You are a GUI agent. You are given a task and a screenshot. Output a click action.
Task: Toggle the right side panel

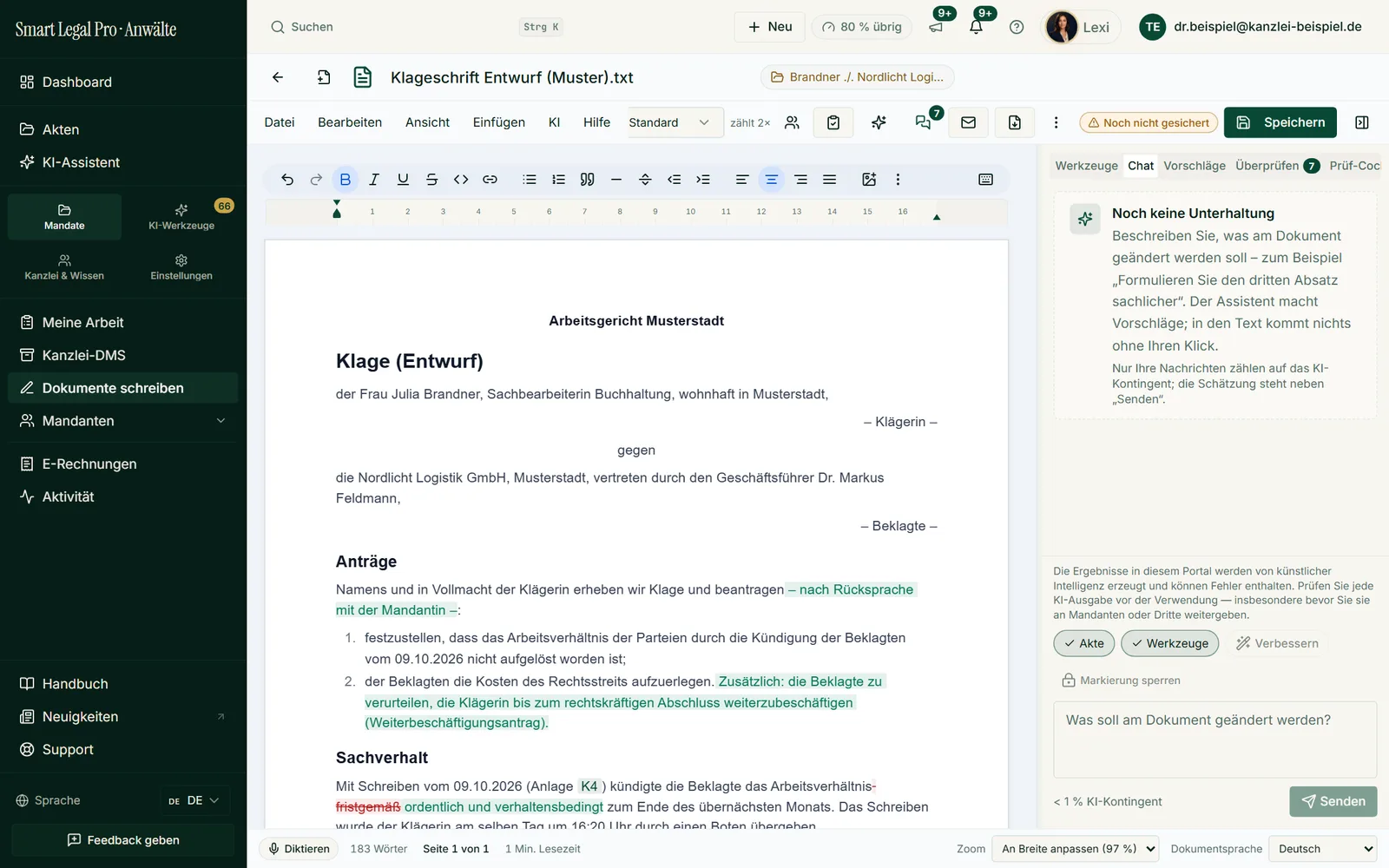pyautogui.click(x=1362, y=122)
